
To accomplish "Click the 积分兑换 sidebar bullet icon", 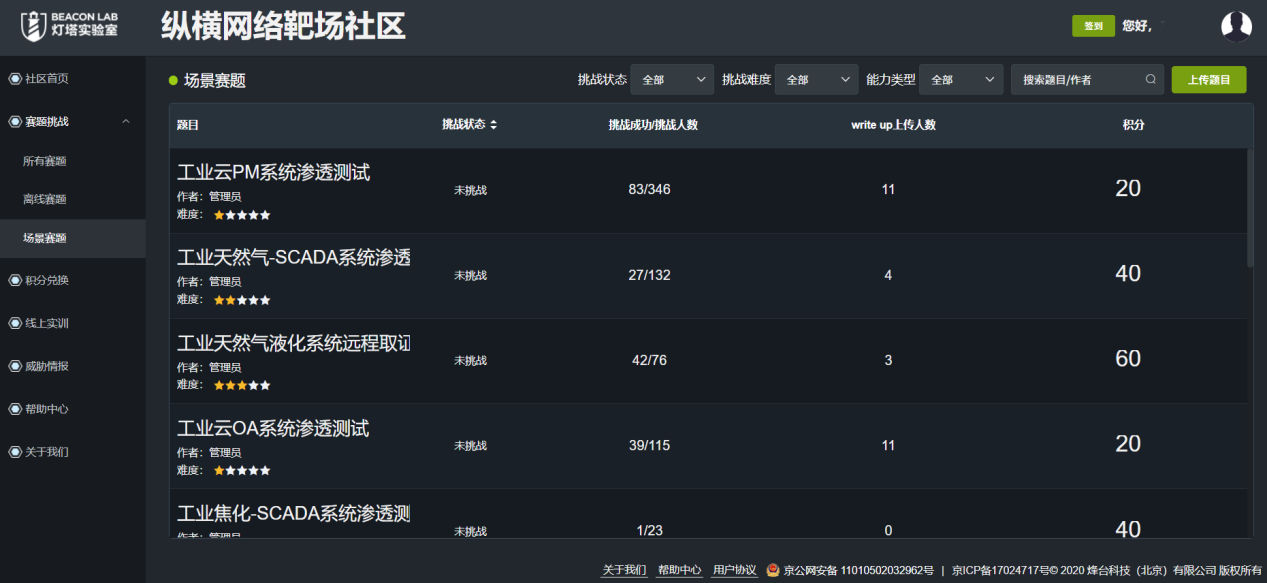I will [14, 281].
